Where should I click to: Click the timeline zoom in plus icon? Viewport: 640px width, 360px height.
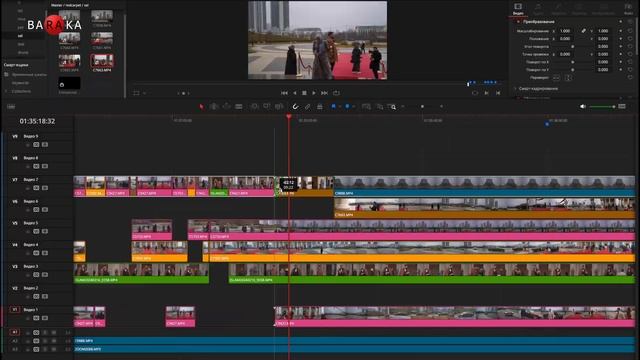point(442,107)
